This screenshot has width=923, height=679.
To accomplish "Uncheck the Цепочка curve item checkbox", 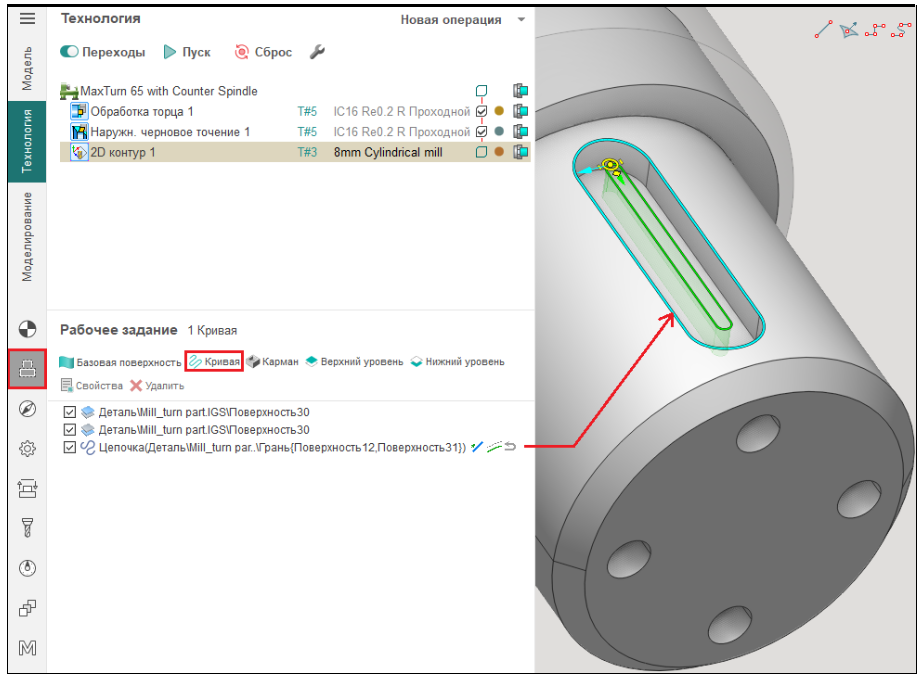I will pos(69,447).
